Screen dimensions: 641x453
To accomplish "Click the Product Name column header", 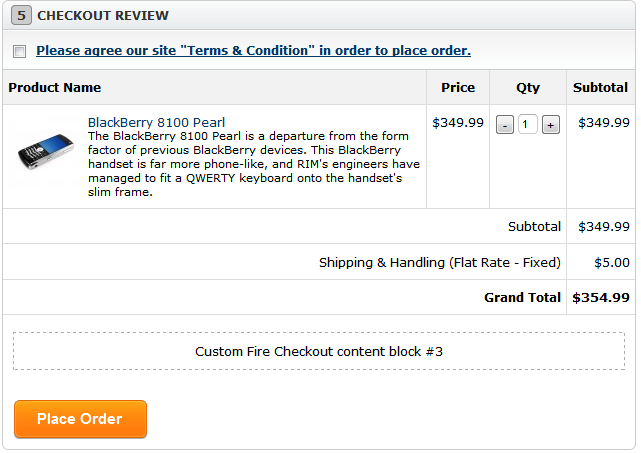I will click(x=55, y=88).
